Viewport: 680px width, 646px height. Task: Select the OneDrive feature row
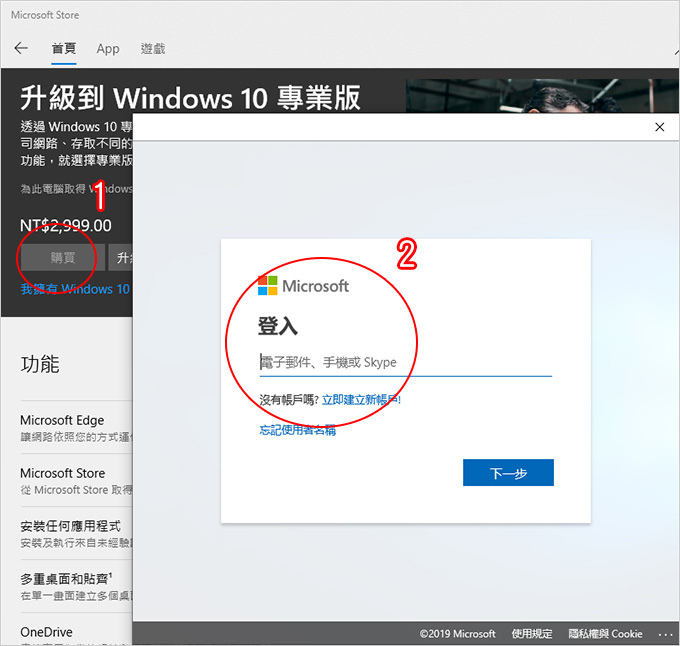(76, 630)
